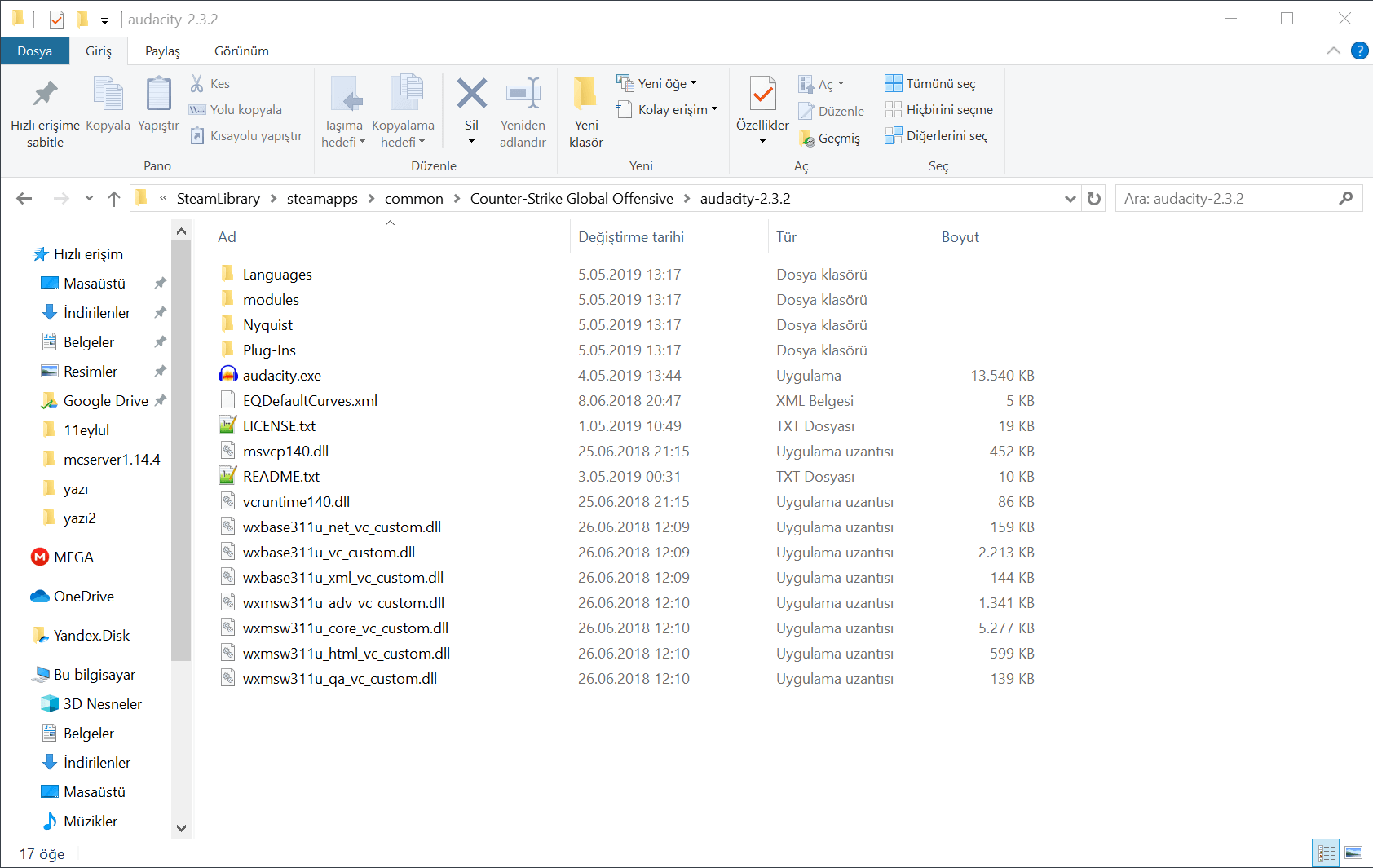Image resolution: width=1373 pixels, height=868 pixels.
Task: Invert selection using Diğerlerini seç
Action: point(939,135)
